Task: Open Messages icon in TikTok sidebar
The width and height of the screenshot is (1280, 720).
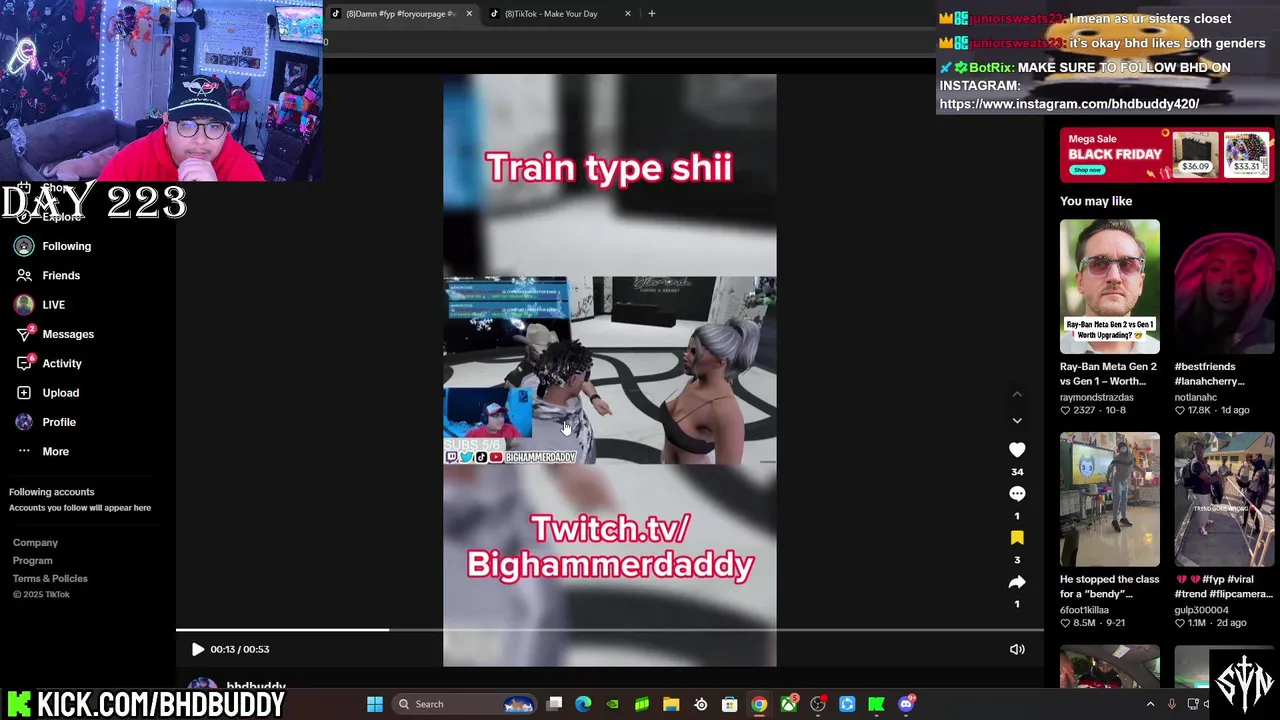Action: click(x=24, y=334)
